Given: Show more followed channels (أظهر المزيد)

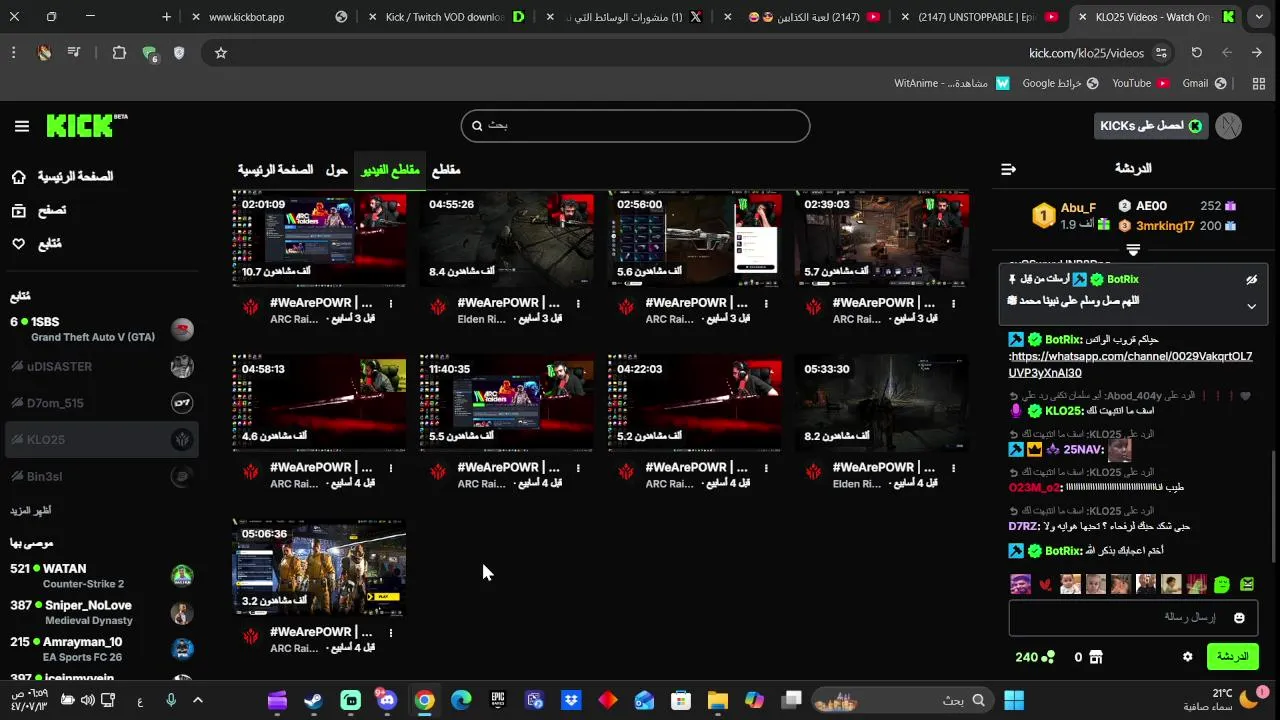Looking at the screenshot, I should 31,510.
